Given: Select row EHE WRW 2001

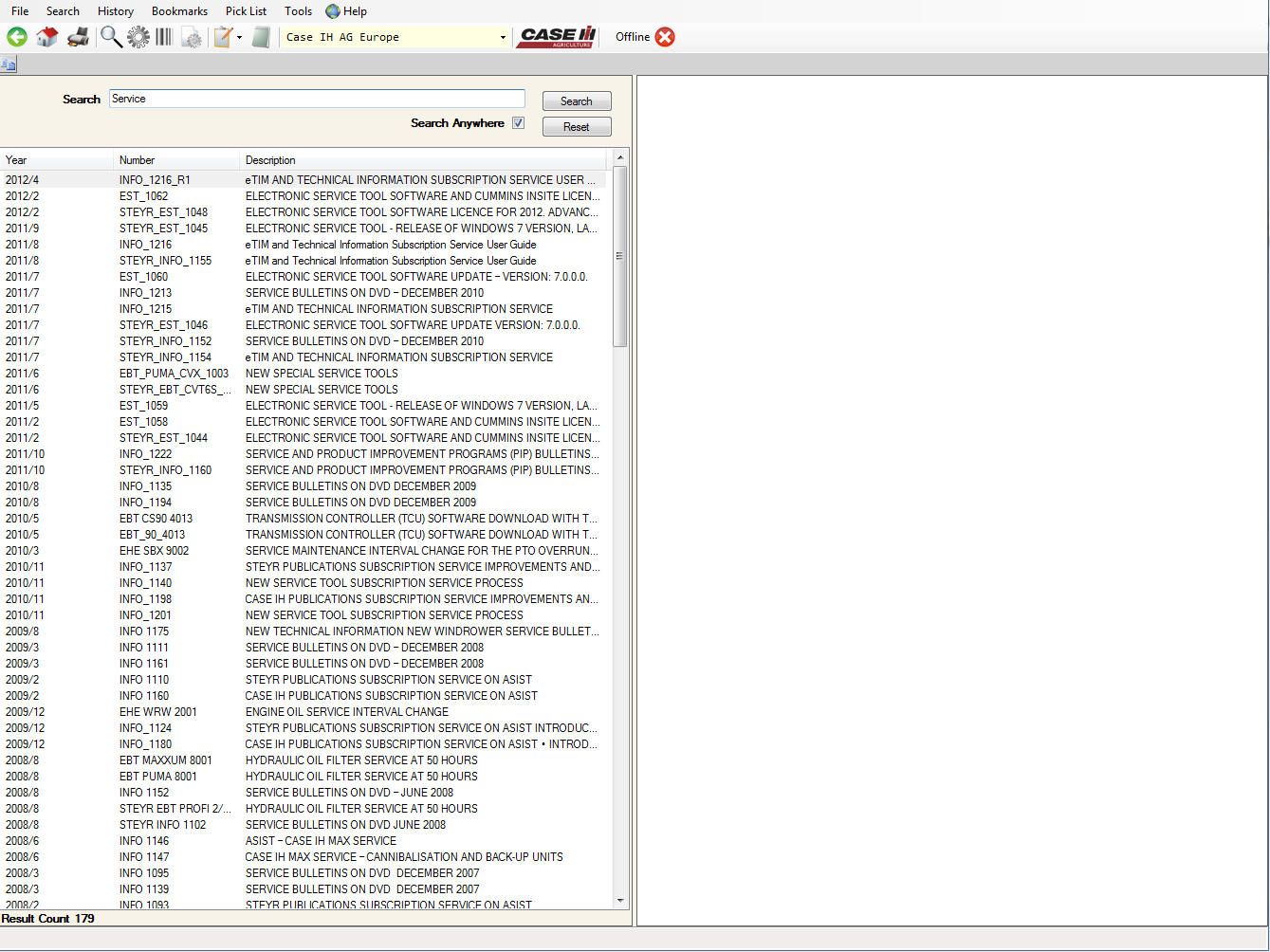Looking at the screenshot, I should pos(304,712).
